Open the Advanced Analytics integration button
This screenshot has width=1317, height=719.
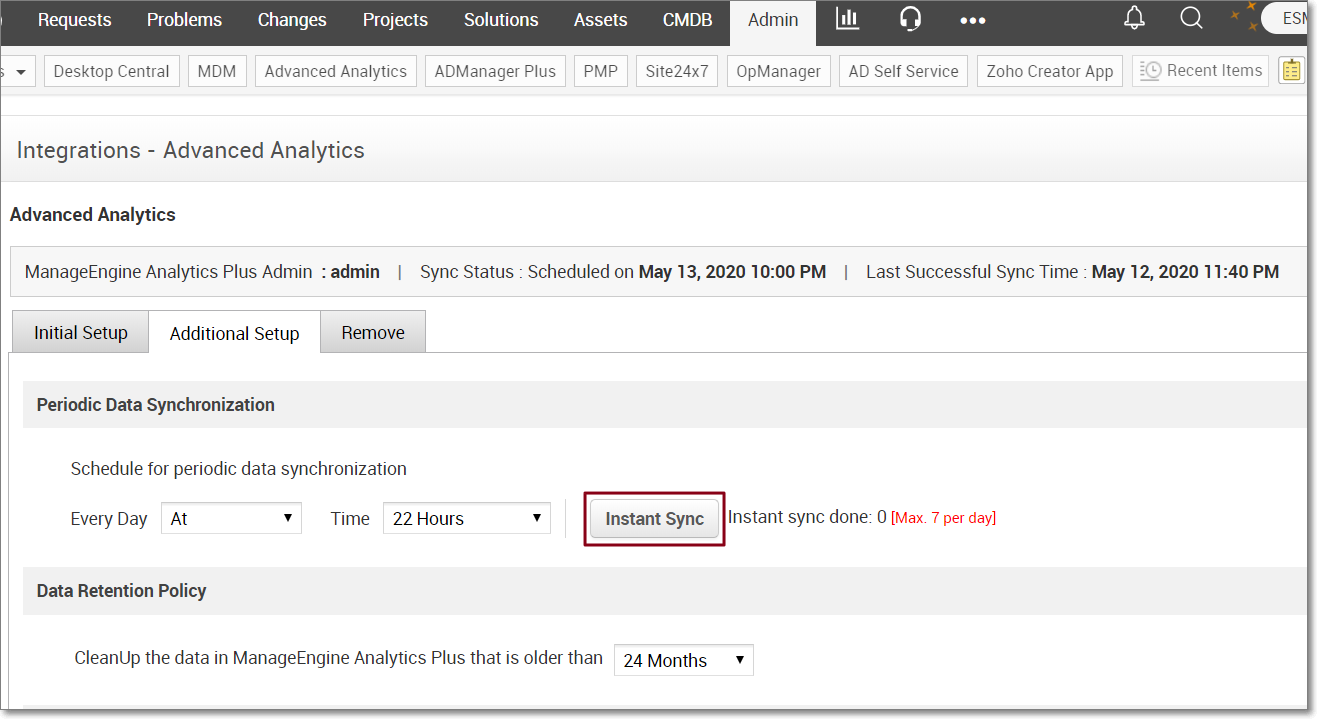[x=336, y=71]
